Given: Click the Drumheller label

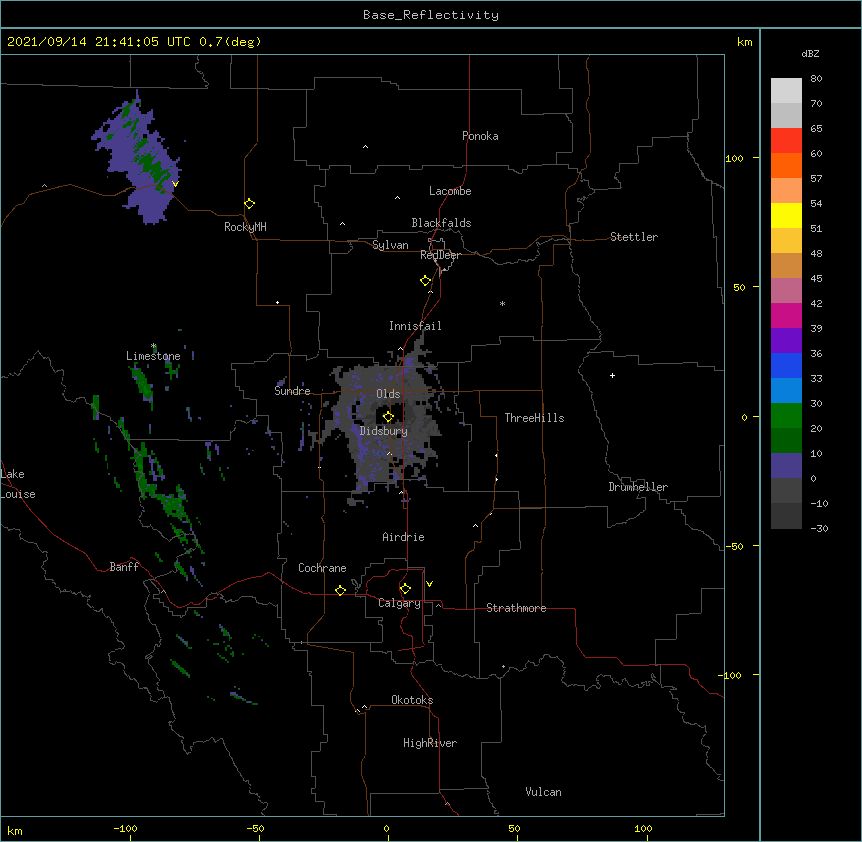Looking at the screenshot, I should [x=638, y=487].
